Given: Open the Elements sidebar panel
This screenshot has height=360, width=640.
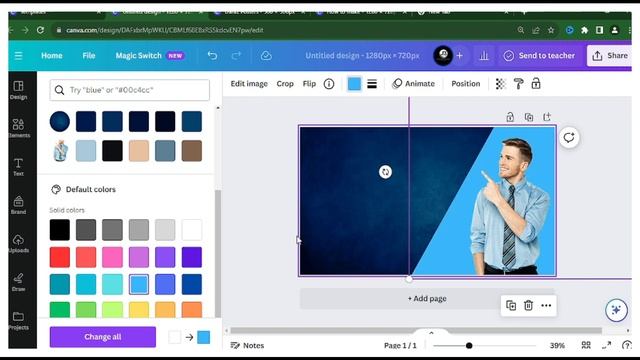Looking at the screenshot, I should point(18,128).
